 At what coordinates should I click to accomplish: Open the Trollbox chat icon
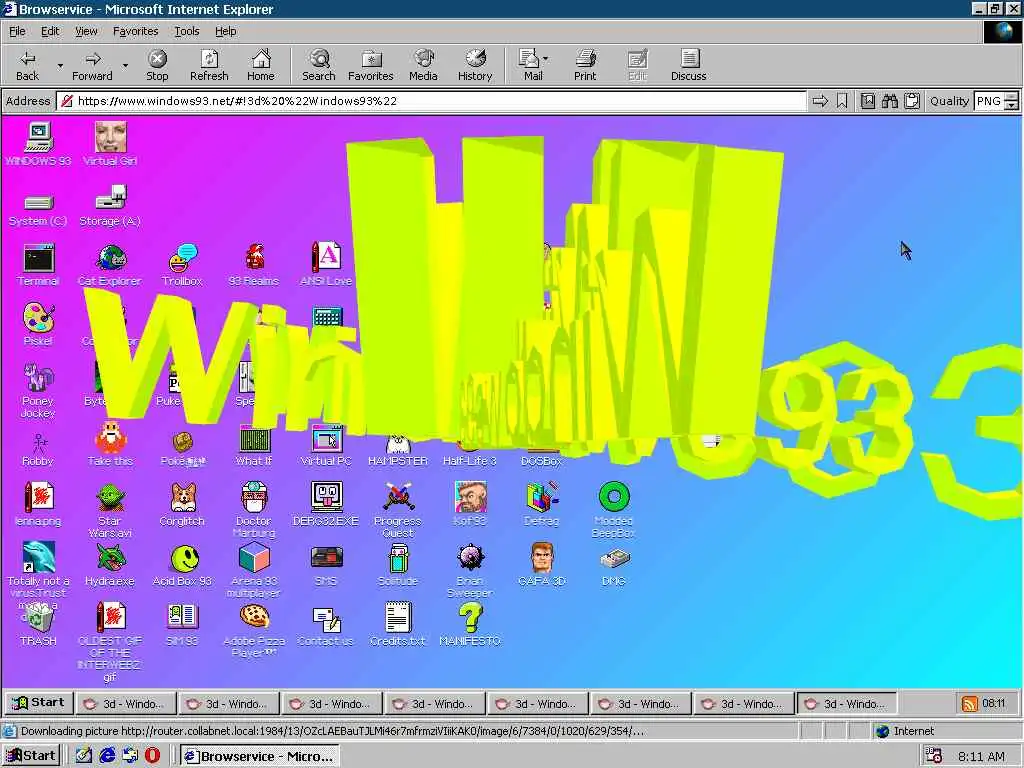pyautogui.click(x=182, y=264)
